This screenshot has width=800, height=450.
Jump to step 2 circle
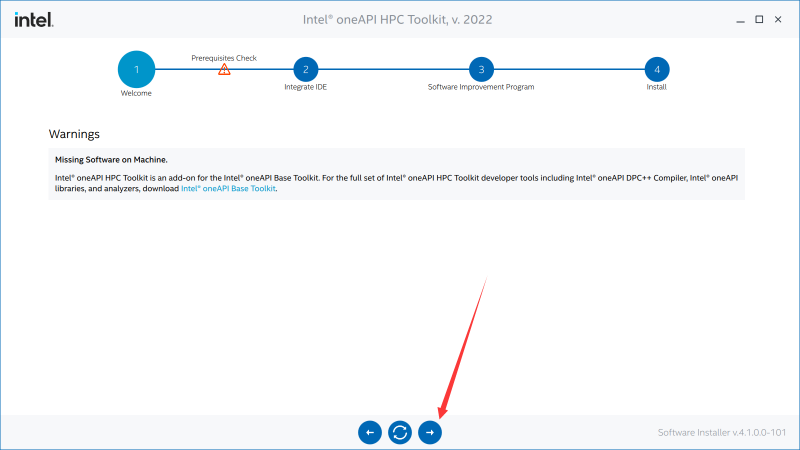coord(305,69)
